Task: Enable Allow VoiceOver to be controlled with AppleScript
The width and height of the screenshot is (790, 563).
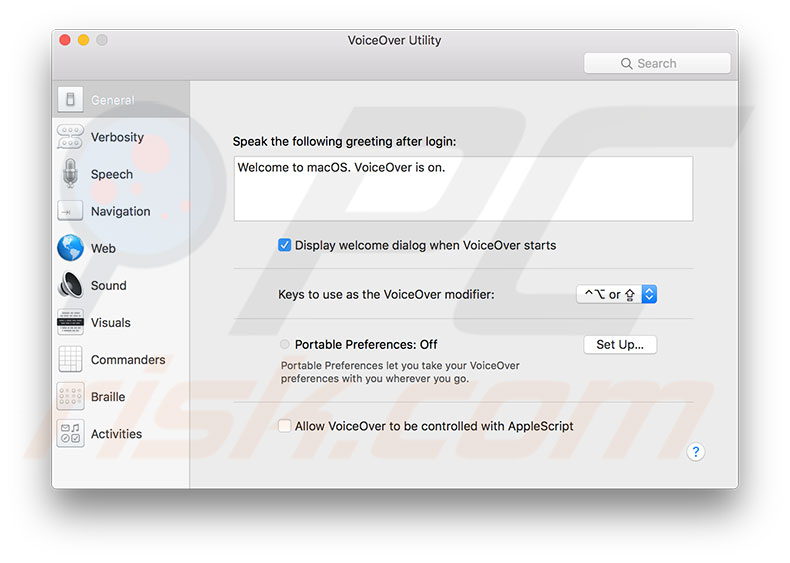Action: (284, 426)
